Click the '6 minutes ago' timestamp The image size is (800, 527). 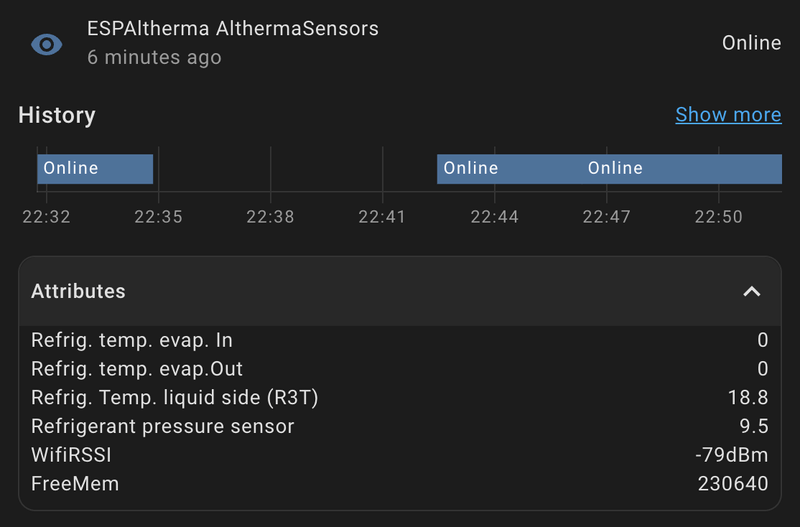click(x=154, y=58)
